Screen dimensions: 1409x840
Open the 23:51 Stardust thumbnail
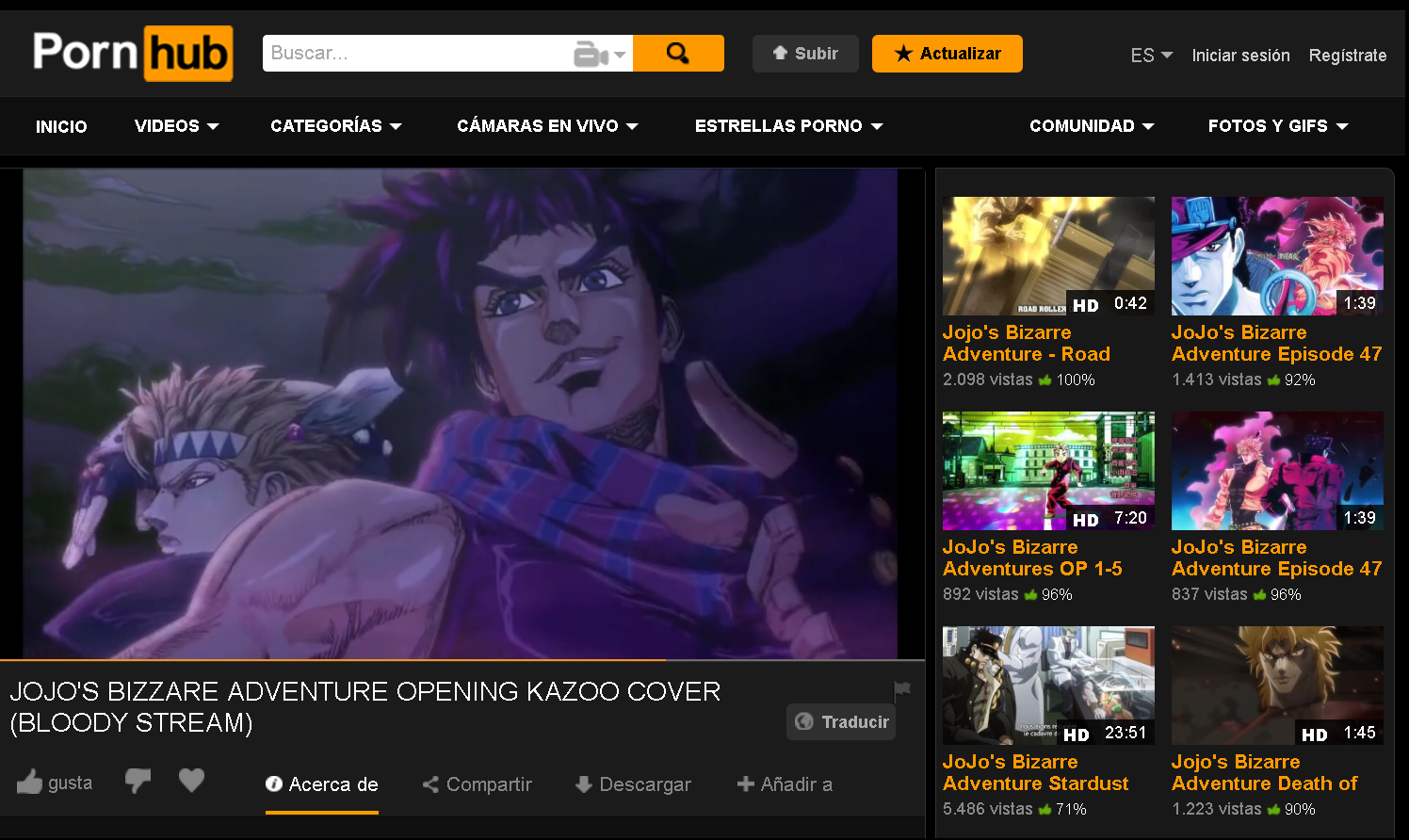point(1048,686)
